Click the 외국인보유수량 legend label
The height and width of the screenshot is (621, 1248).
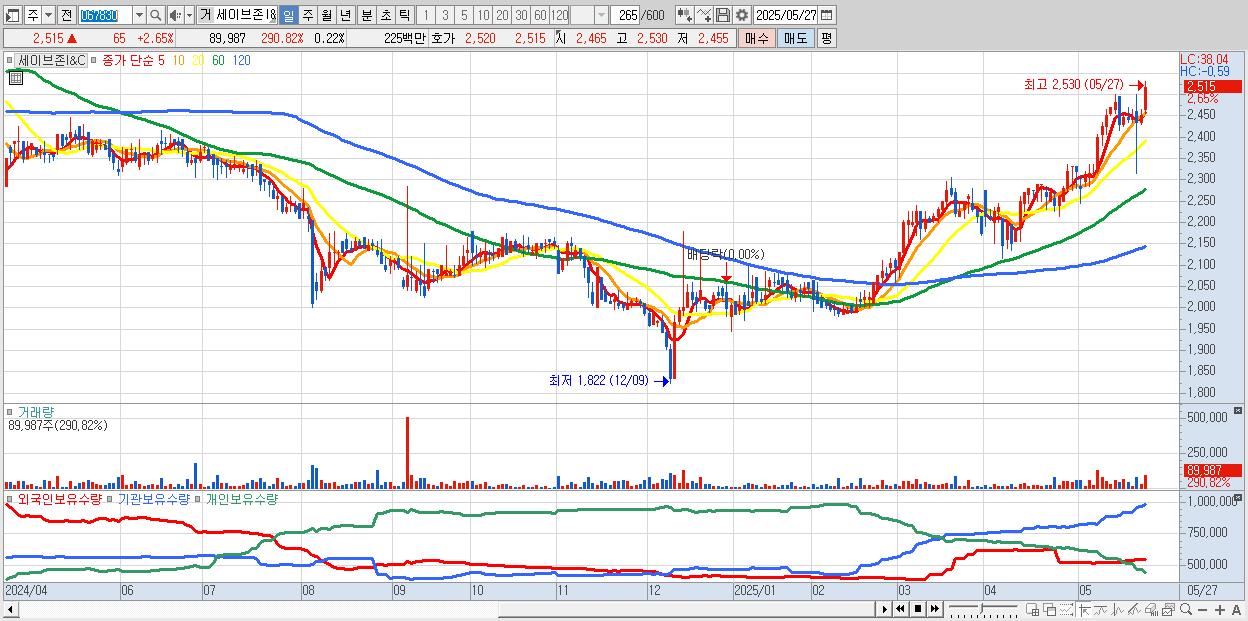59,498
